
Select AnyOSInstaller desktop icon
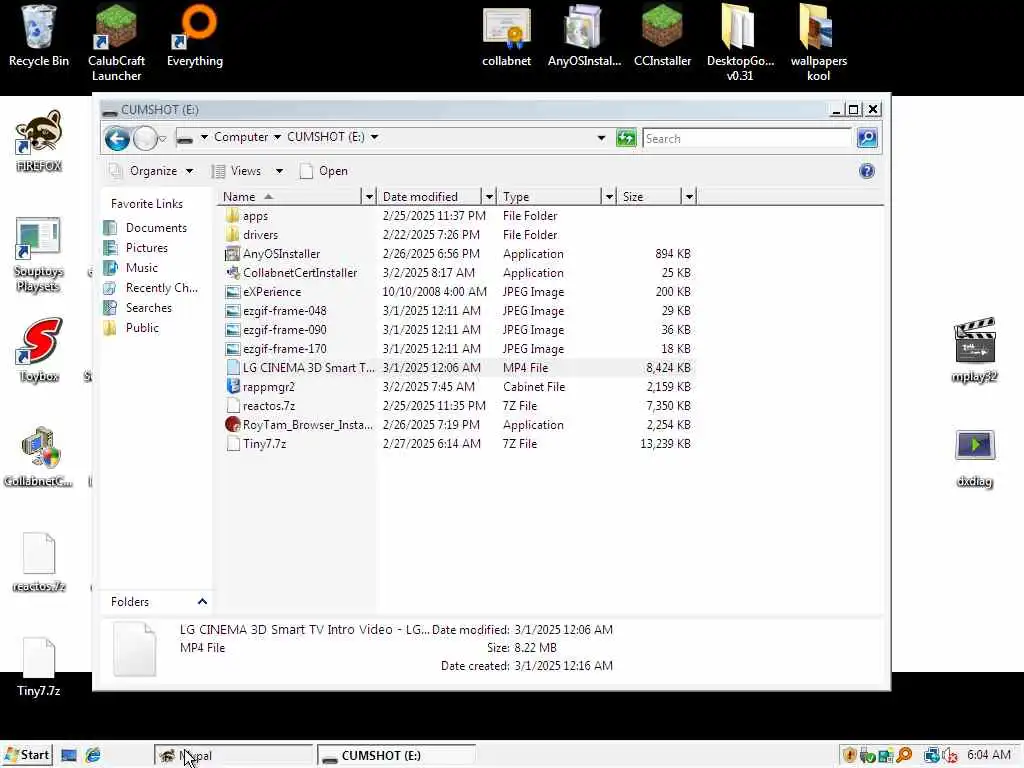584,36
